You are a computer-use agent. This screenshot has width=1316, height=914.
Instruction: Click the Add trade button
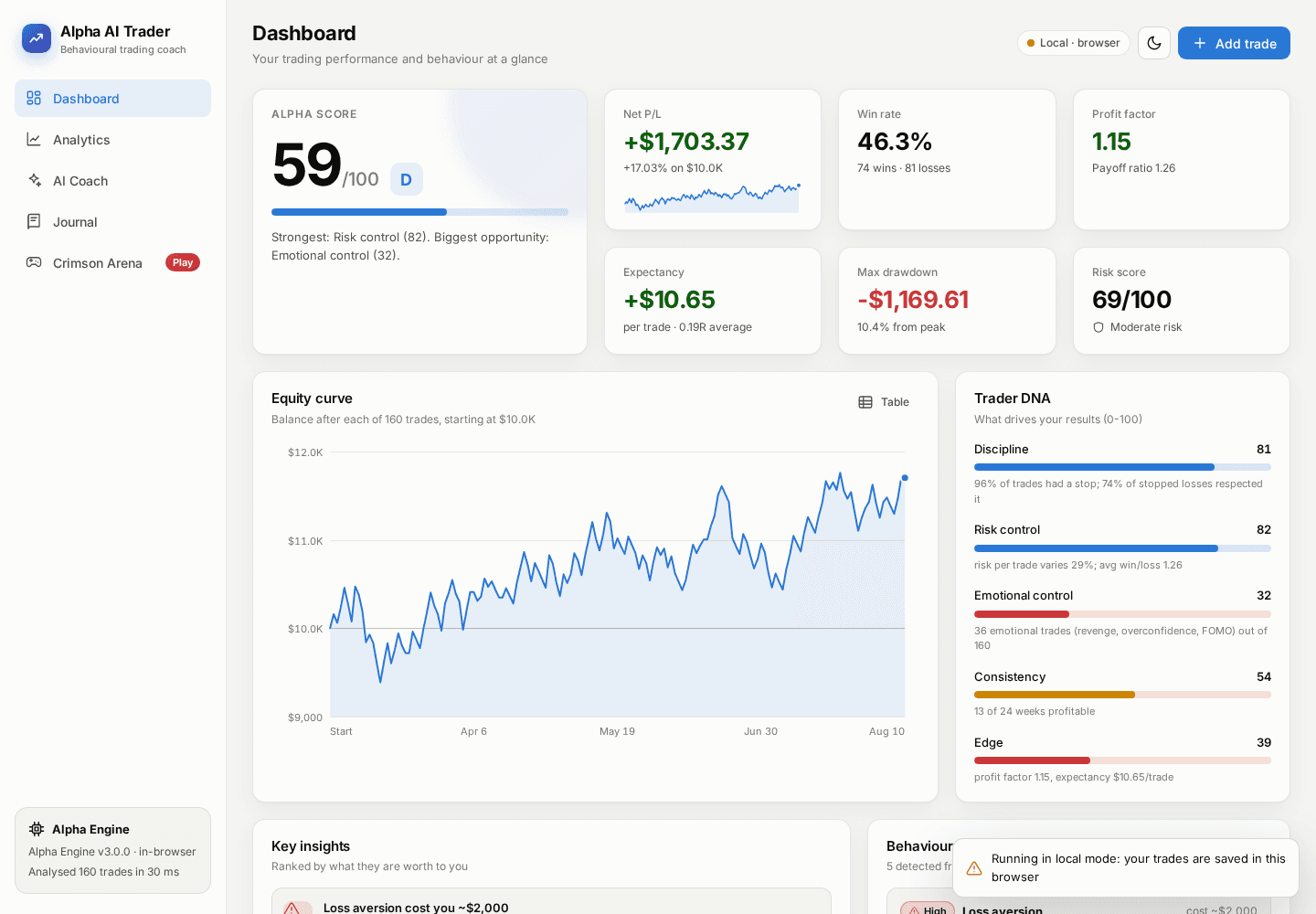click(x=1234, y=43)
